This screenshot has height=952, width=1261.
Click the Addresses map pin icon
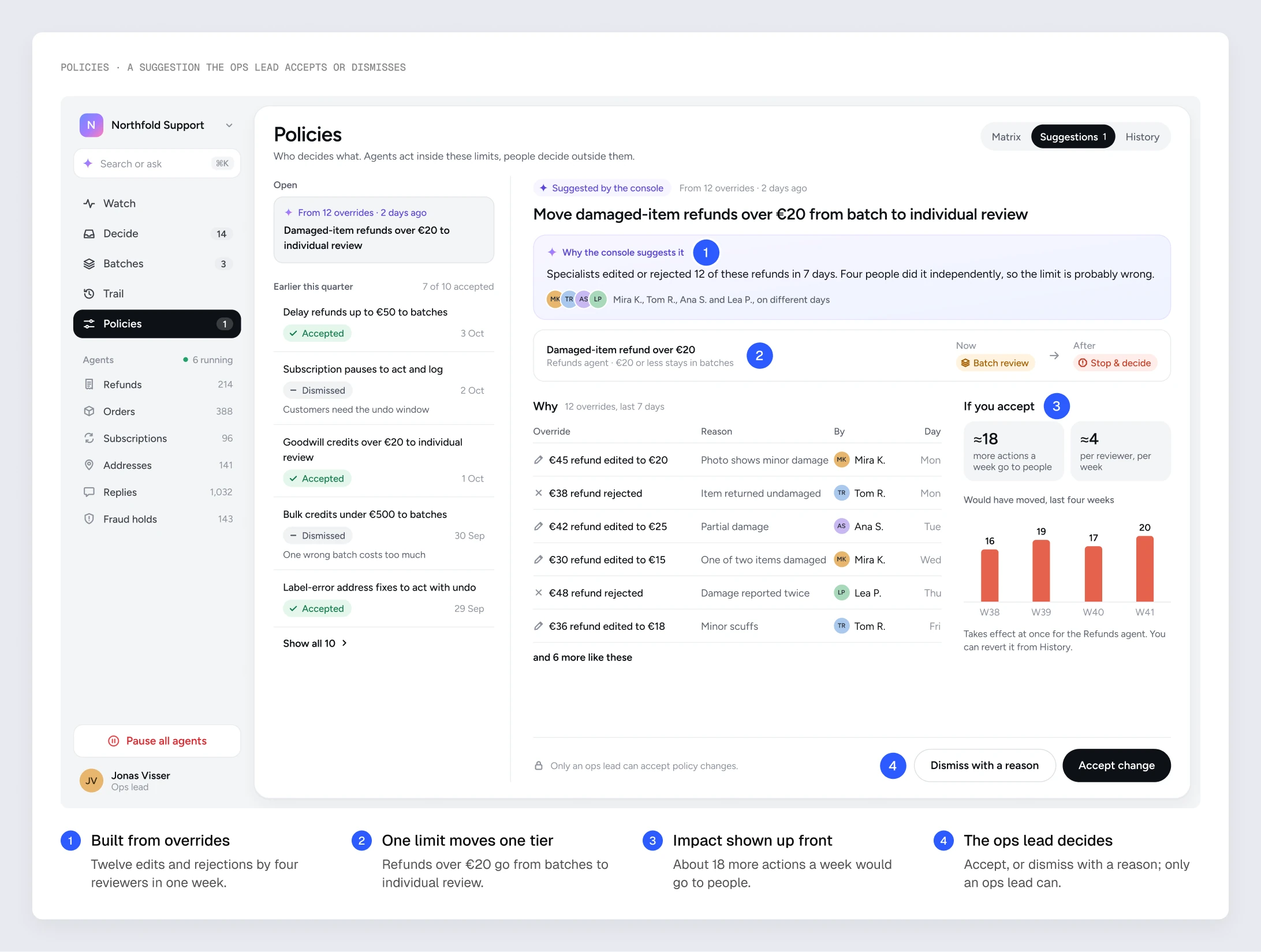[89, 465]
